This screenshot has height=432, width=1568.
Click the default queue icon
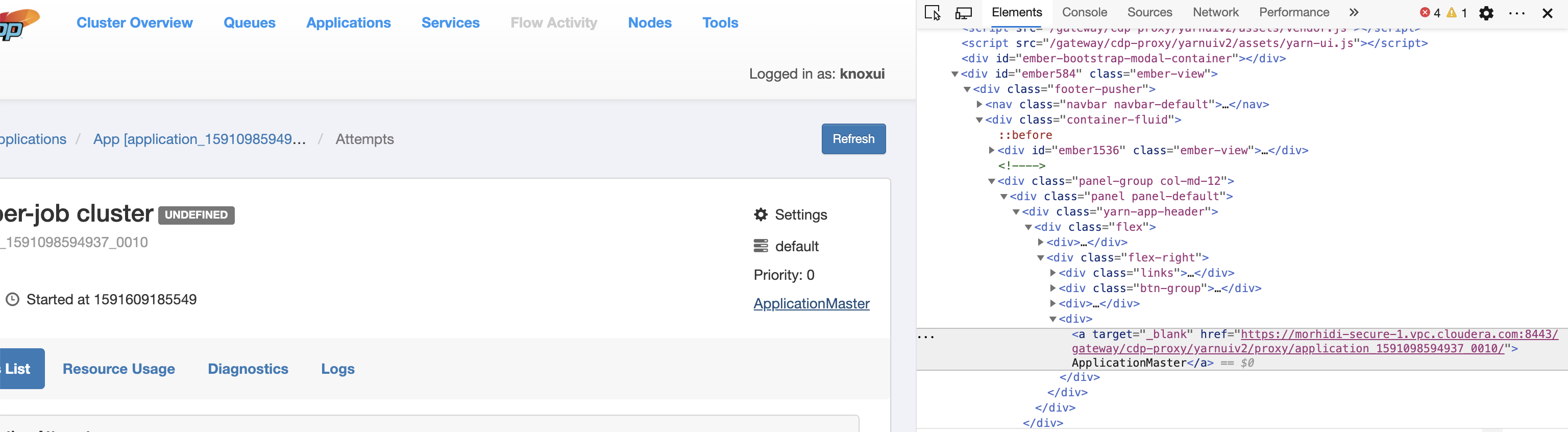click(760, 246)
